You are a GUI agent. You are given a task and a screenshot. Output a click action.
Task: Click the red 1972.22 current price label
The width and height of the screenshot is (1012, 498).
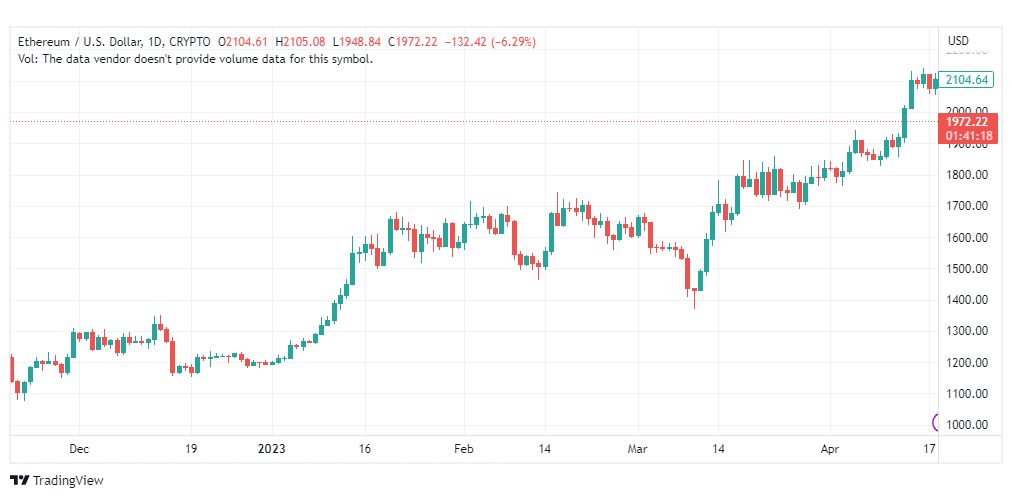click(967, 121)
